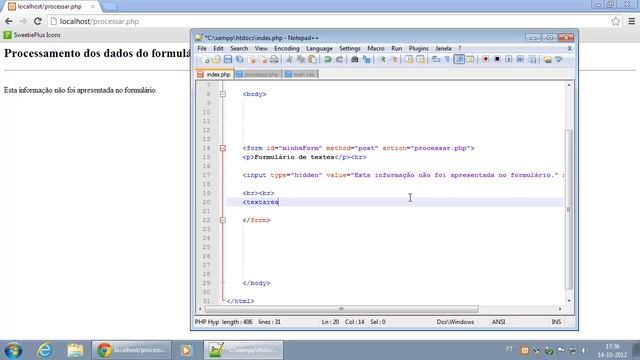Undo last edit with green arrow
The image size is (640, 360).
[x=327, y=60]
